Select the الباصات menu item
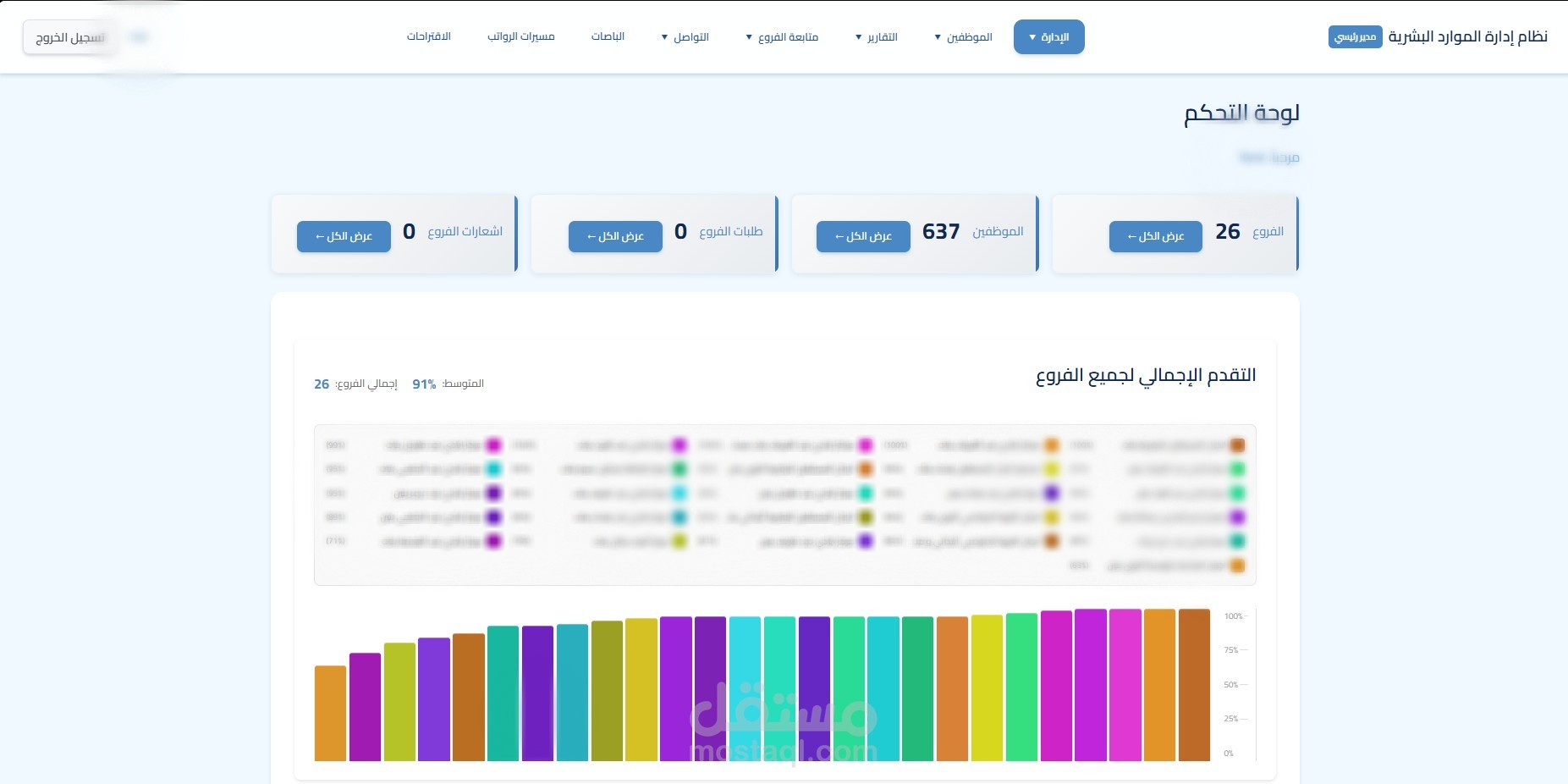 click(607, 36)
